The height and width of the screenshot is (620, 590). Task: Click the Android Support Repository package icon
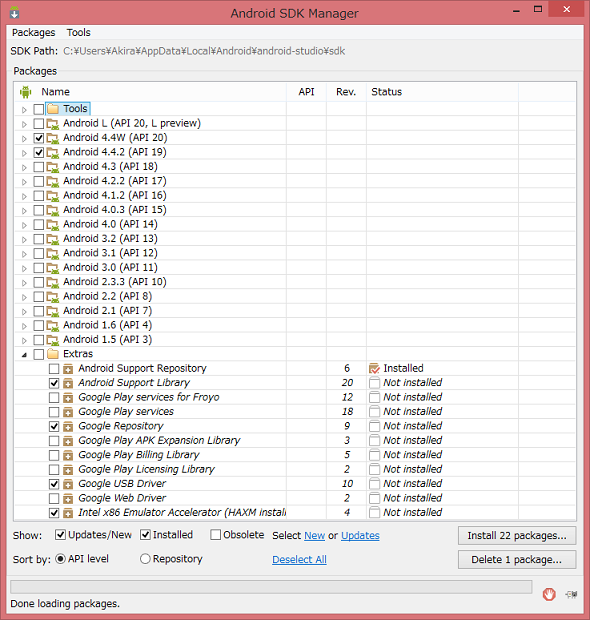point(68,369)
